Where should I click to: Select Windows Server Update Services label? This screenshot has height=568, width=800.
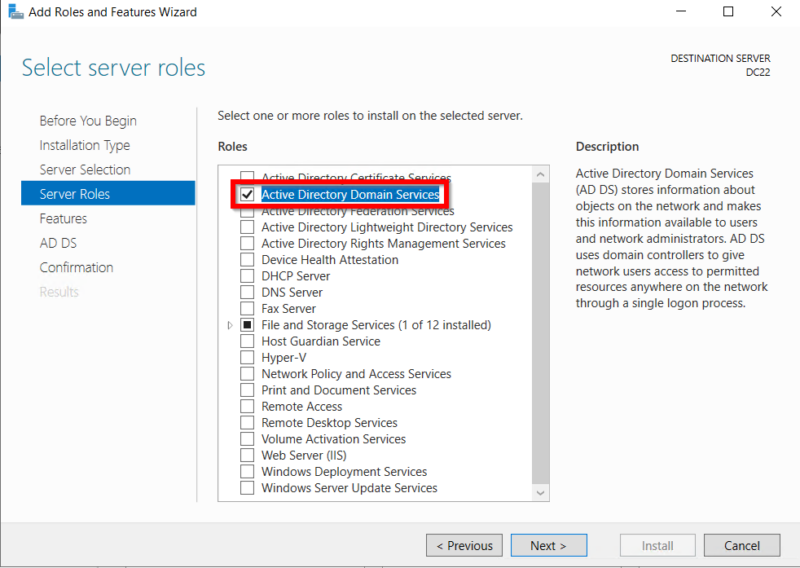click(349, 488)
